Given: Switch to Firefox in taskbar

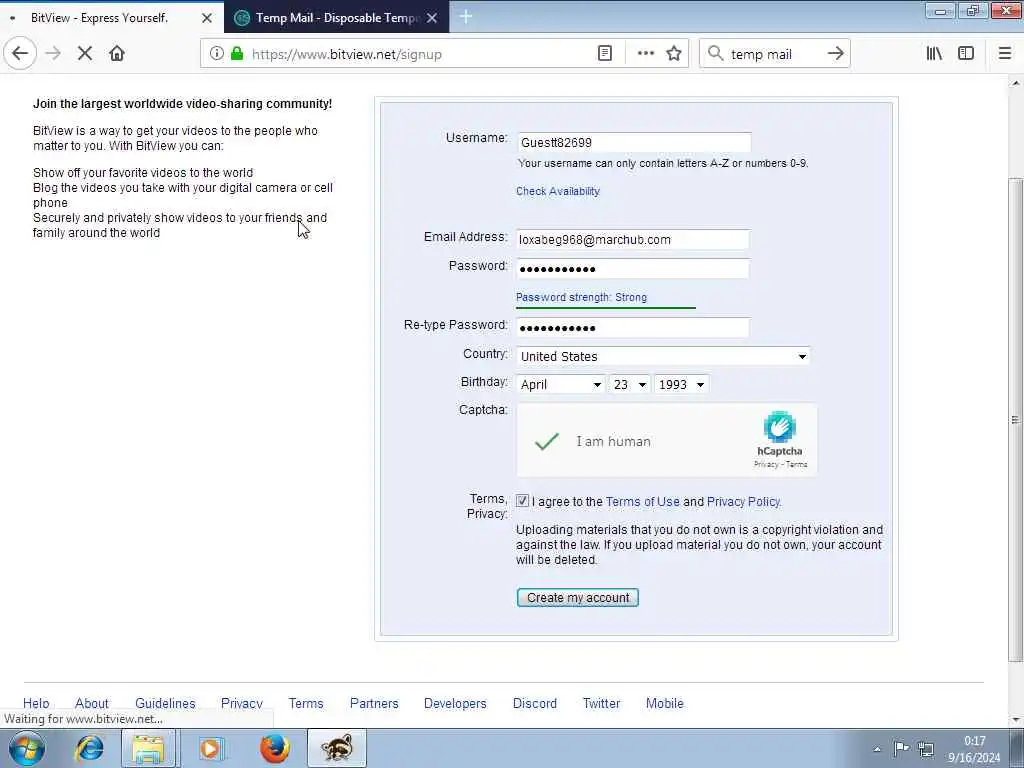Looking at the screenshot, I should (275, 748).
